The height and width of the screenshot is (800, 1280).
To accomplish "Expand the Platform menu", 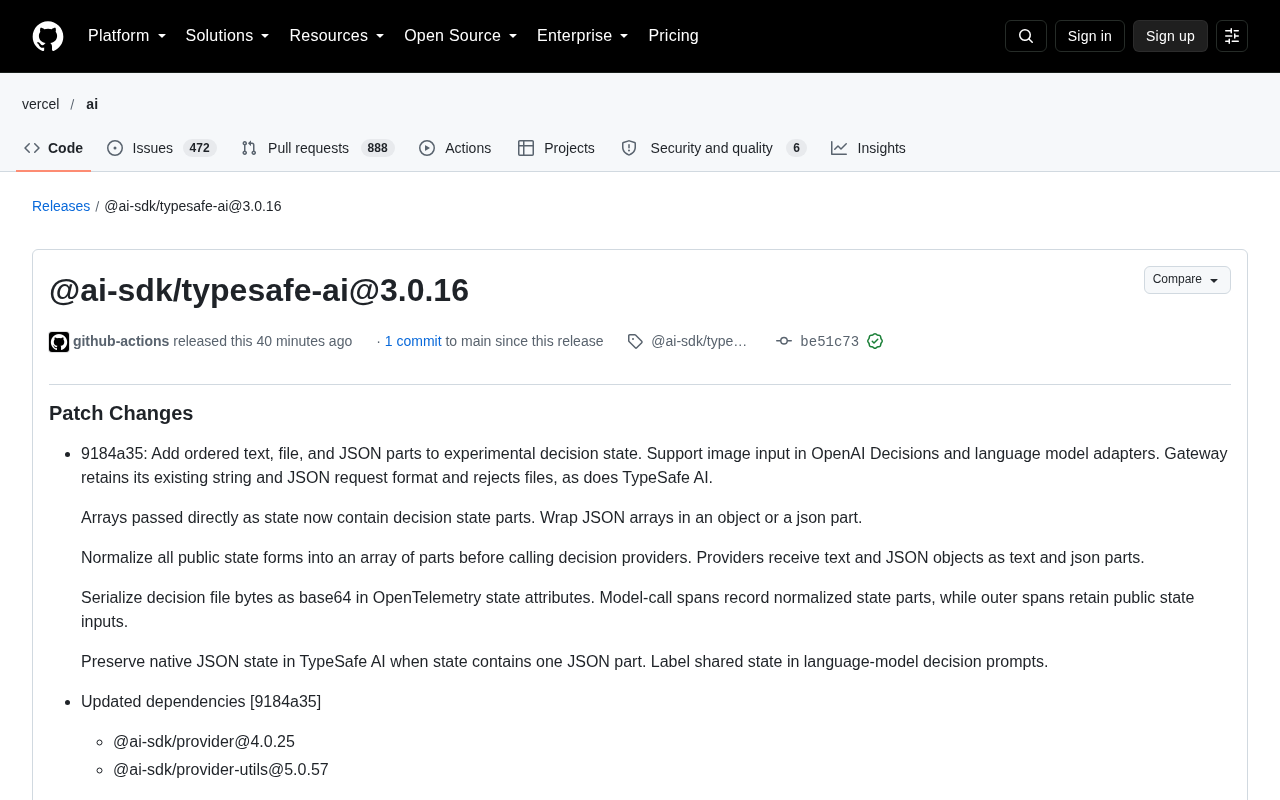I will click(x=127, y=36).
